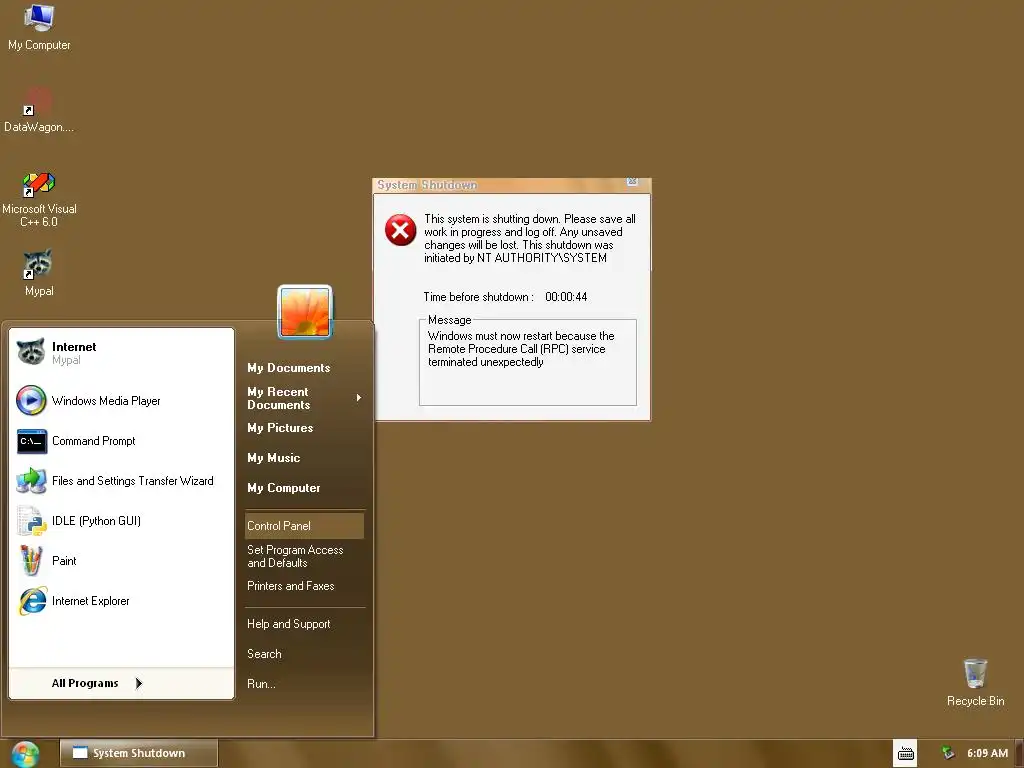Open the Recycle Bin
The width and height of the screenshot is (1024, 768).
pyautogui.click(x=975, y=682)
